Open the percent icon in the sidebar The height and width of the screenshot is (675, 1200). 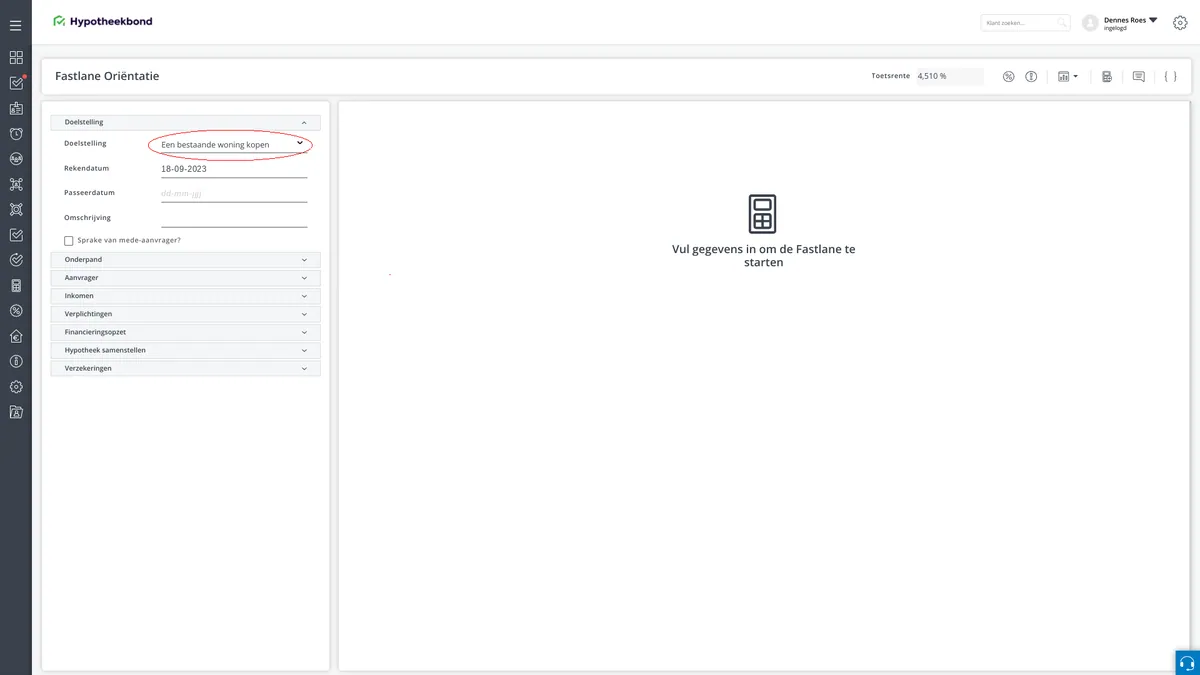(16, 311)
